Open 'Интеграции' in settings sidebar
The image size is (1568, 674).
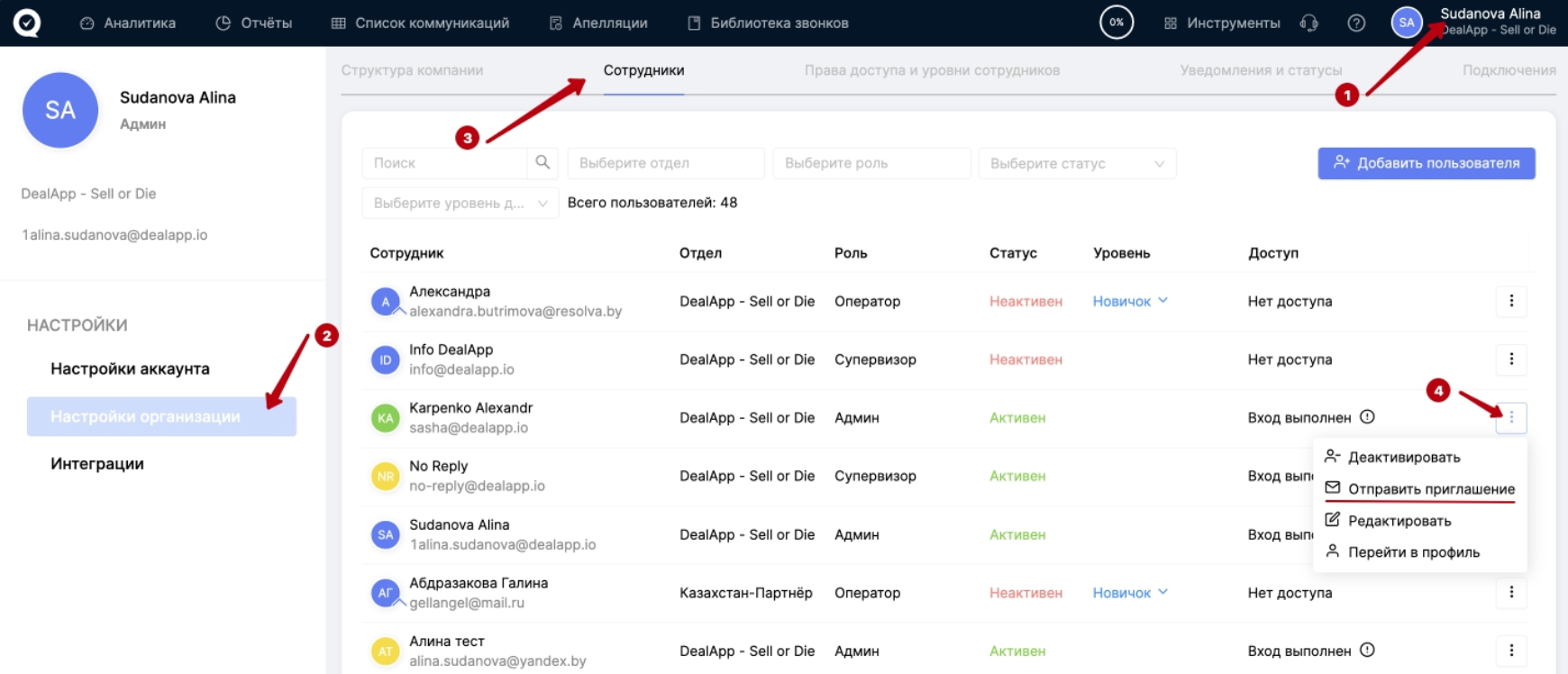[x=97, y=464]
